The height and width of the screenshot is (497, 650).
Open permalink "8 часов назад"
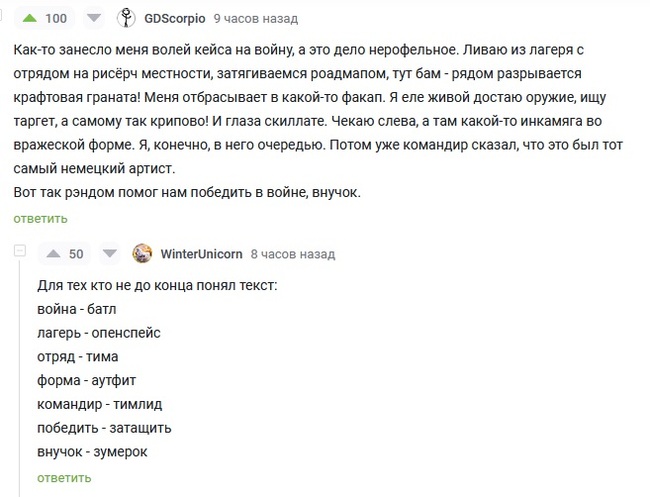(292, 254)
